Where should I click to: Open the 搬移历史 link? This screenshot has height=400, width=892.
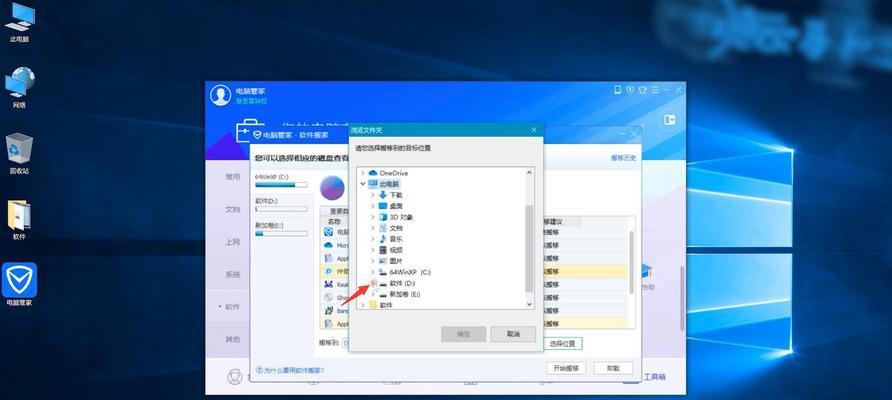[x=624, y=158]
